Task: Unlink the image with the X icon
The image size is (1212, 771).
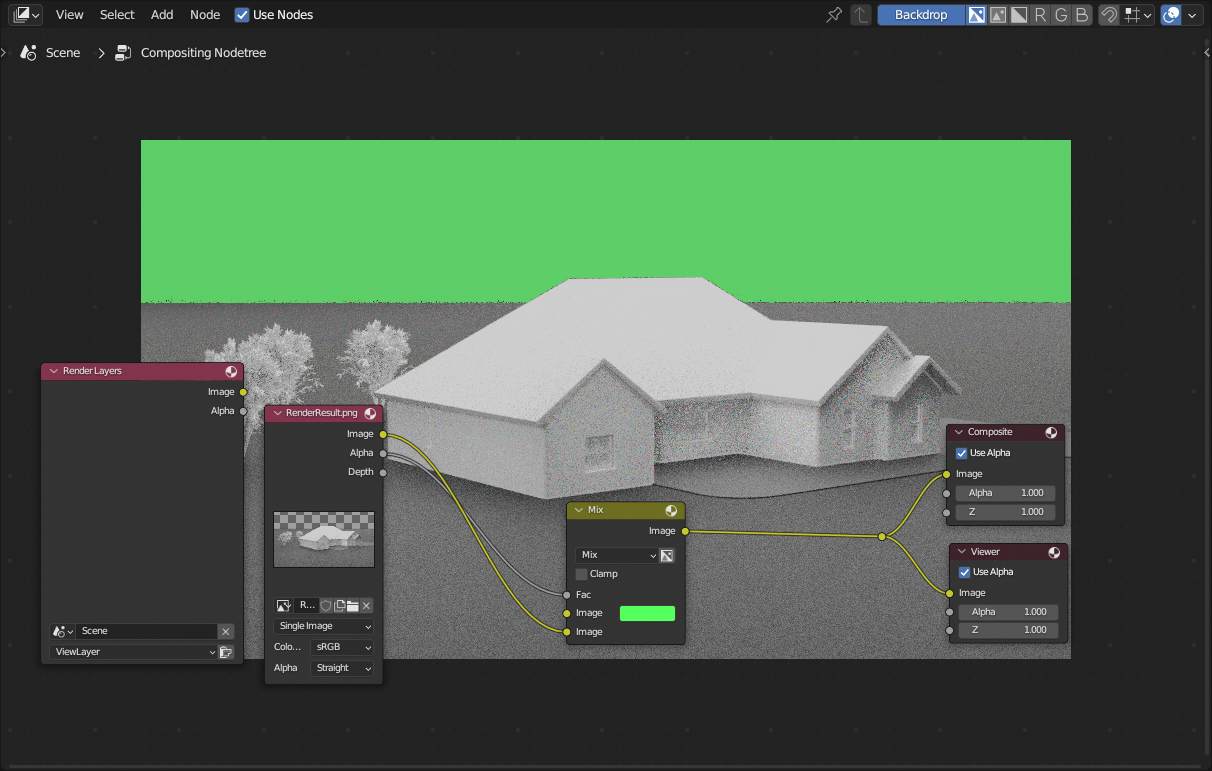Action: pyautogui.click(x=367, y=605)
